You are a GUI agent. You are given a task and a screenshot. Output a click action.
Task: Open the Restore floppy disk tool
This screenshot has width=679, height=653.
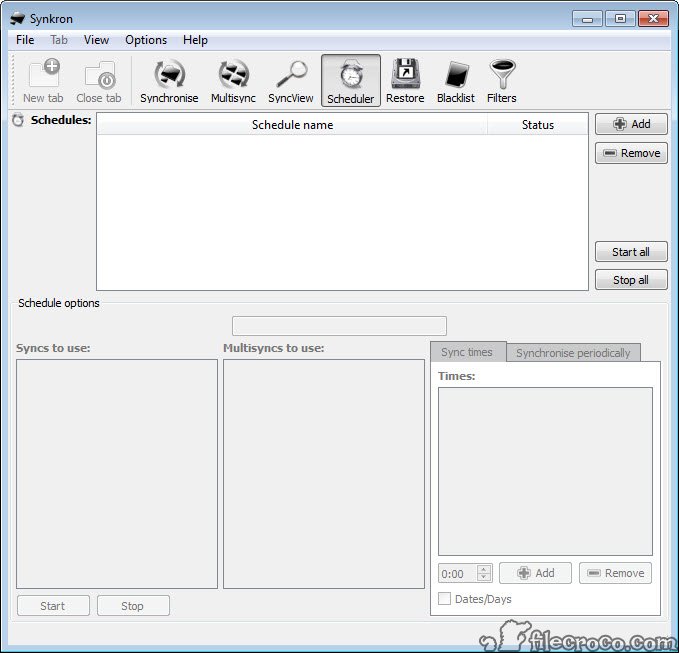tap(405, 81)
